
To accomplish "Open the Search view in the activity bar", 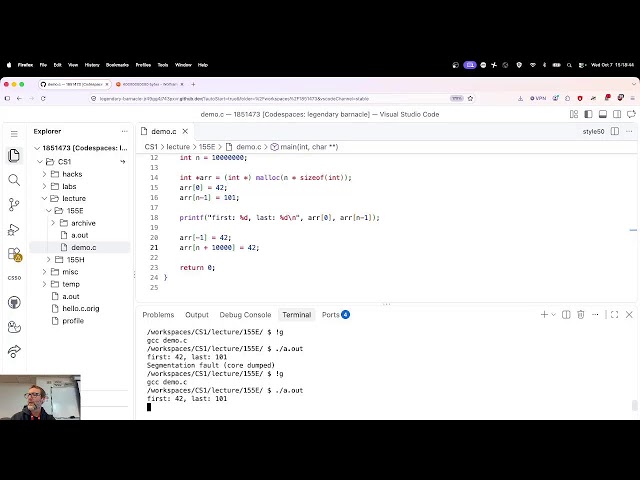I will click(14, 180).
